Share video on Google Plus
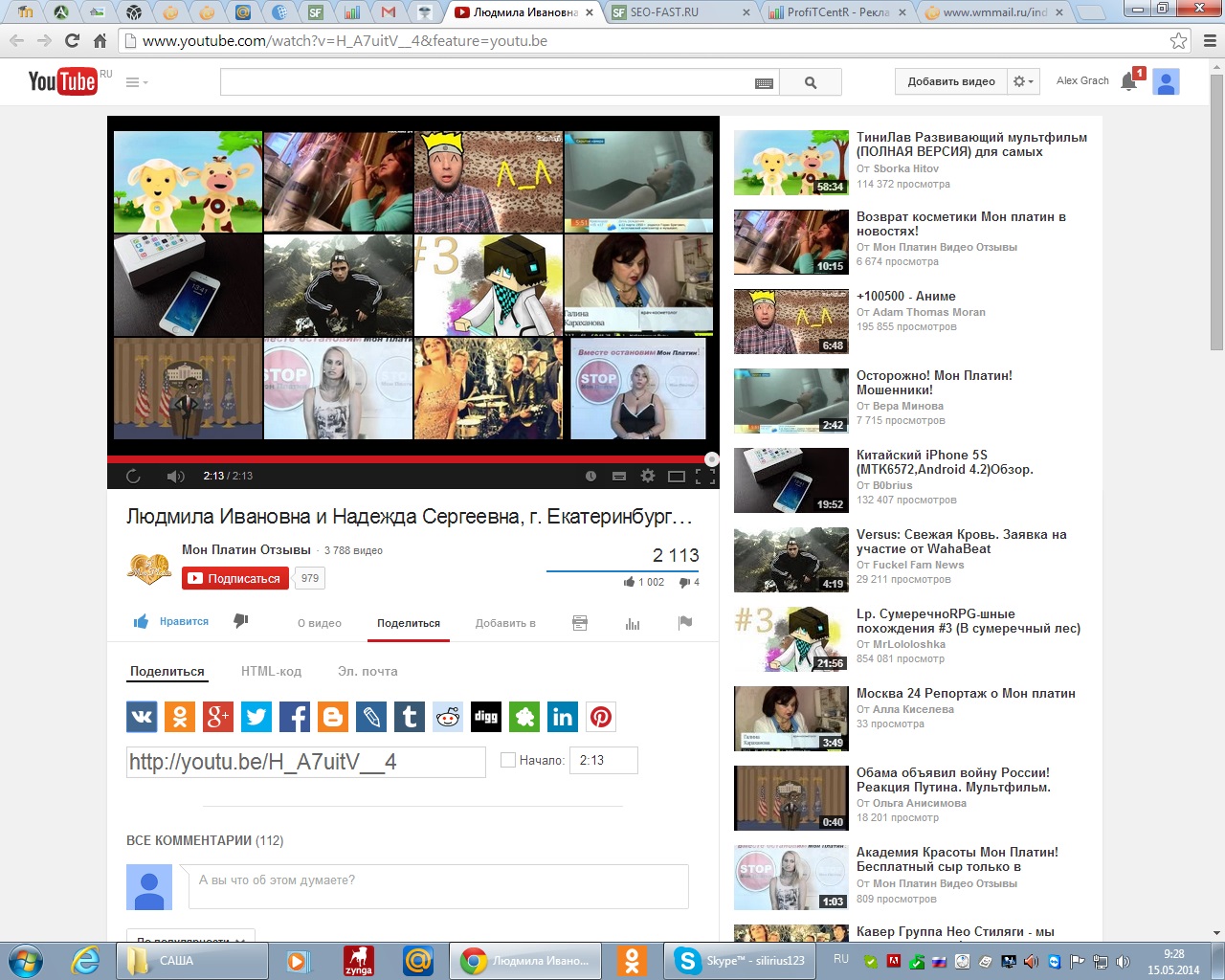The image size is (1225, 980). pos(218,717)
